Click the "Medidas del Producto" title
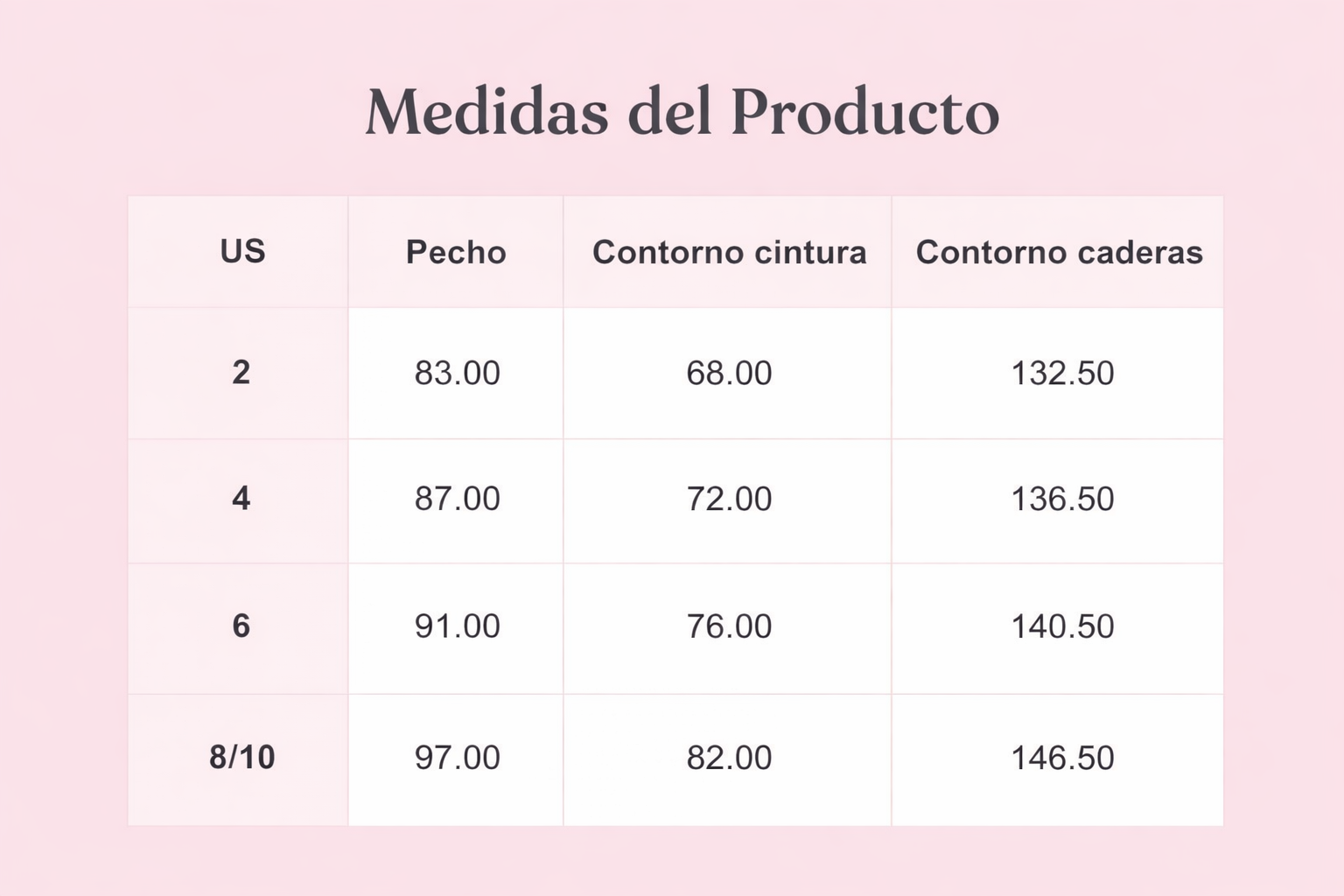The height and width of the screenshot is (896, 1344). pos(682,112)
